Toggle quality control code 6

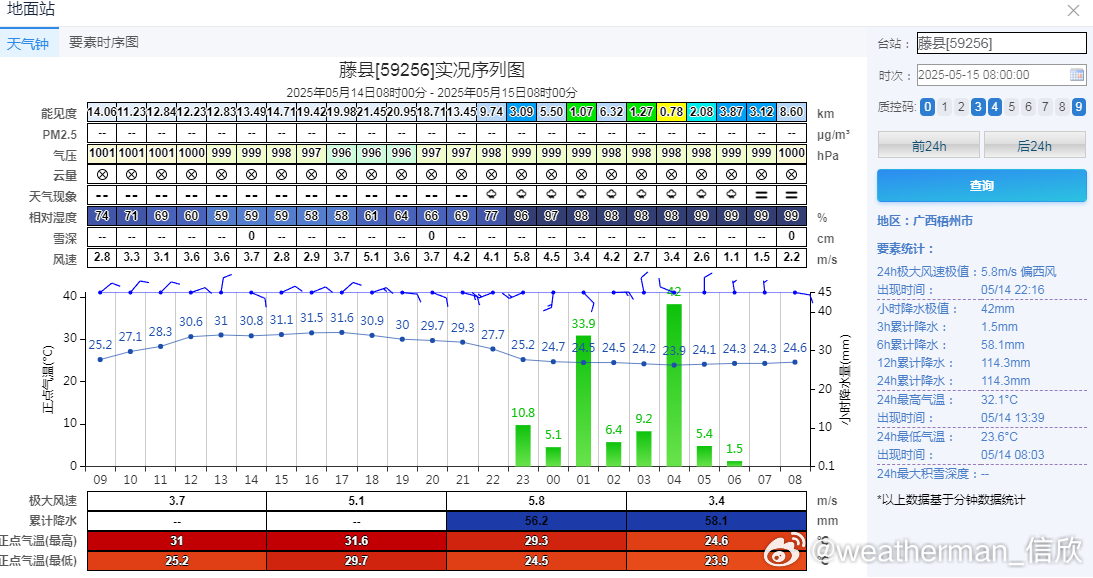(x=1028, y=107)
